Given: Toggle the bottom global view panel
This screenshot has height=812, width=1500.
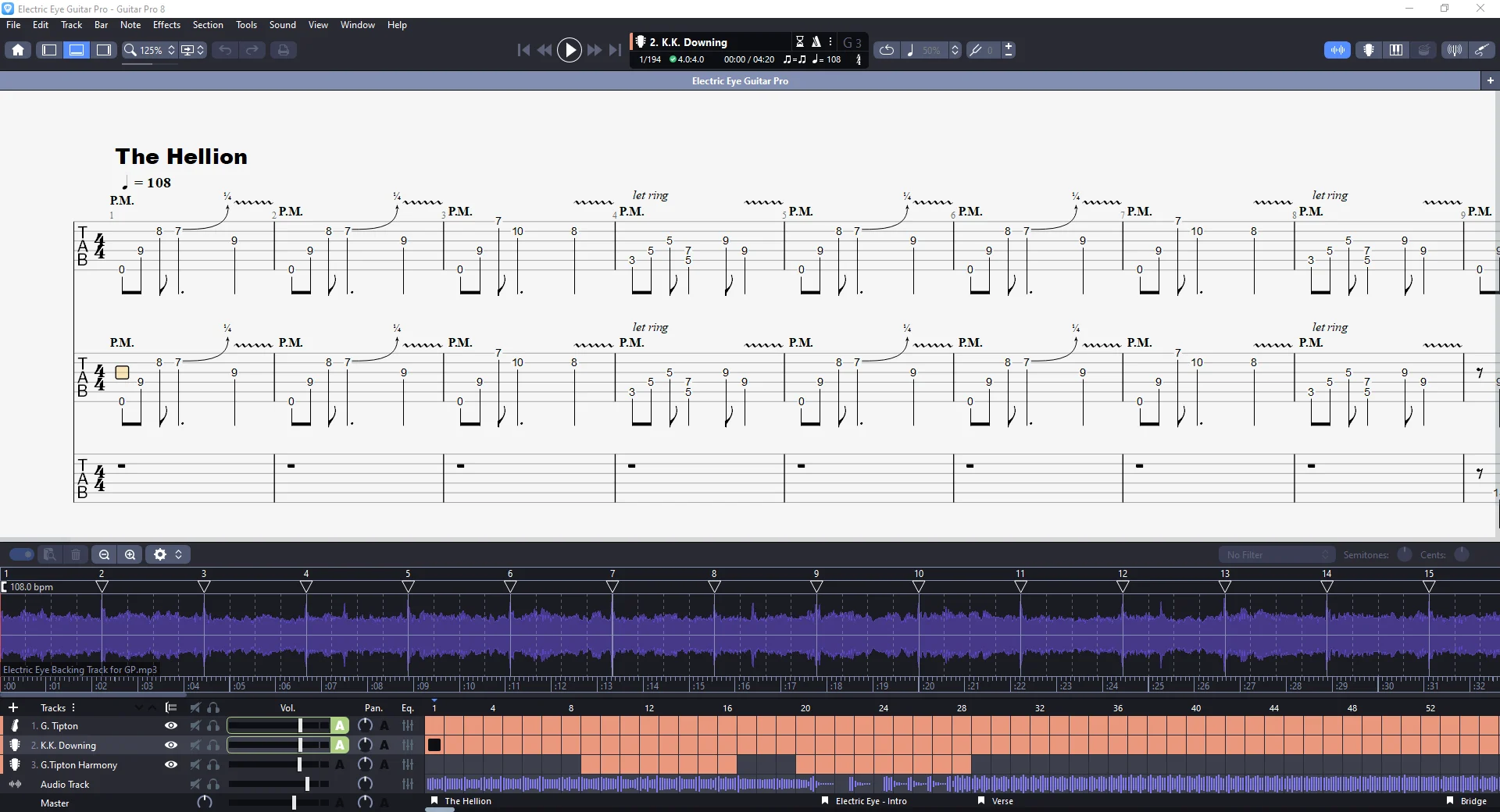Looking at the screenshot, I should (77, 50).
